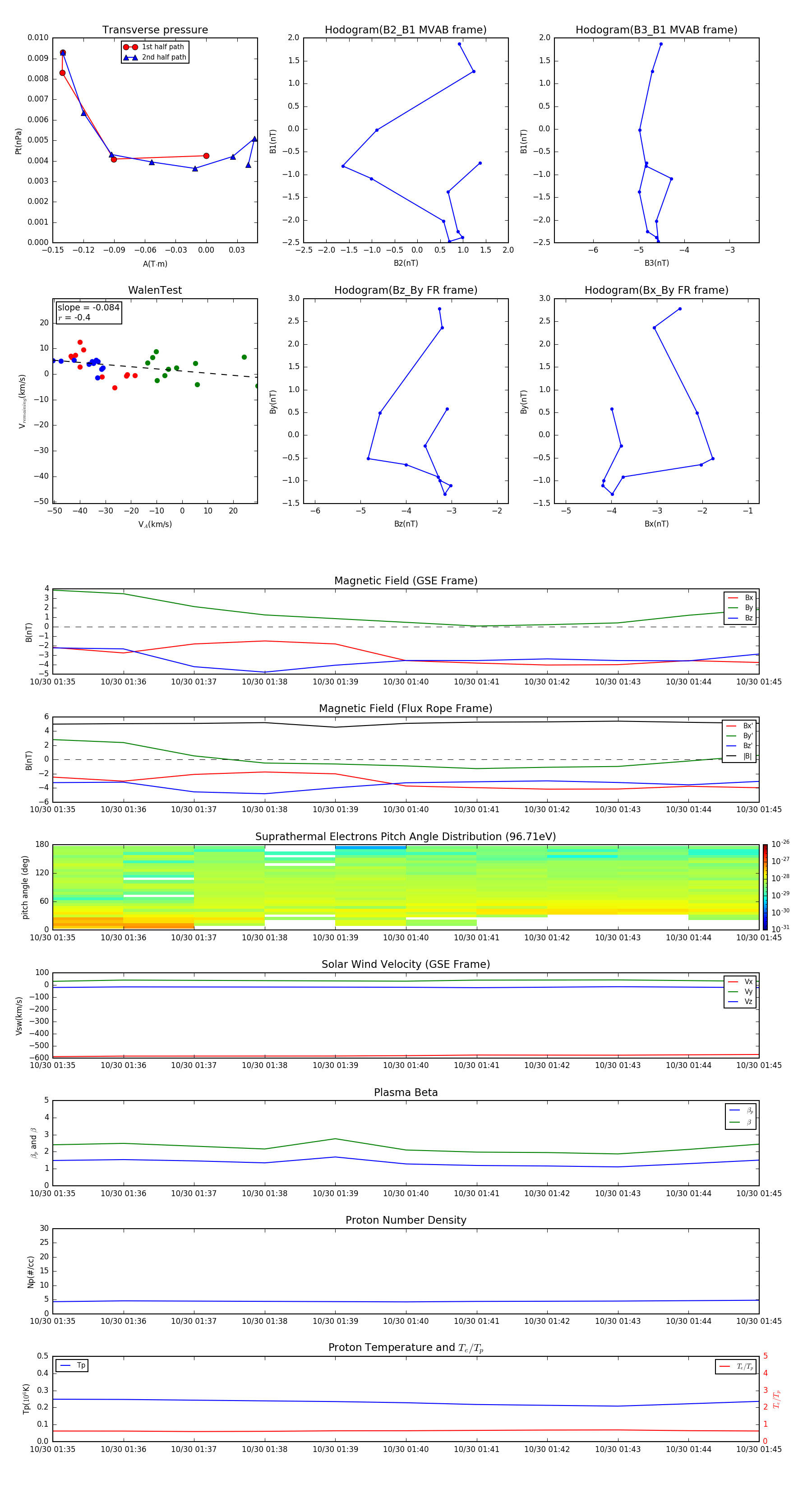The height and width of the screenshot is (1489, 812).
Task: Click the 'B2(nT)' x-axis label
Action: click(x=406, y=263)
